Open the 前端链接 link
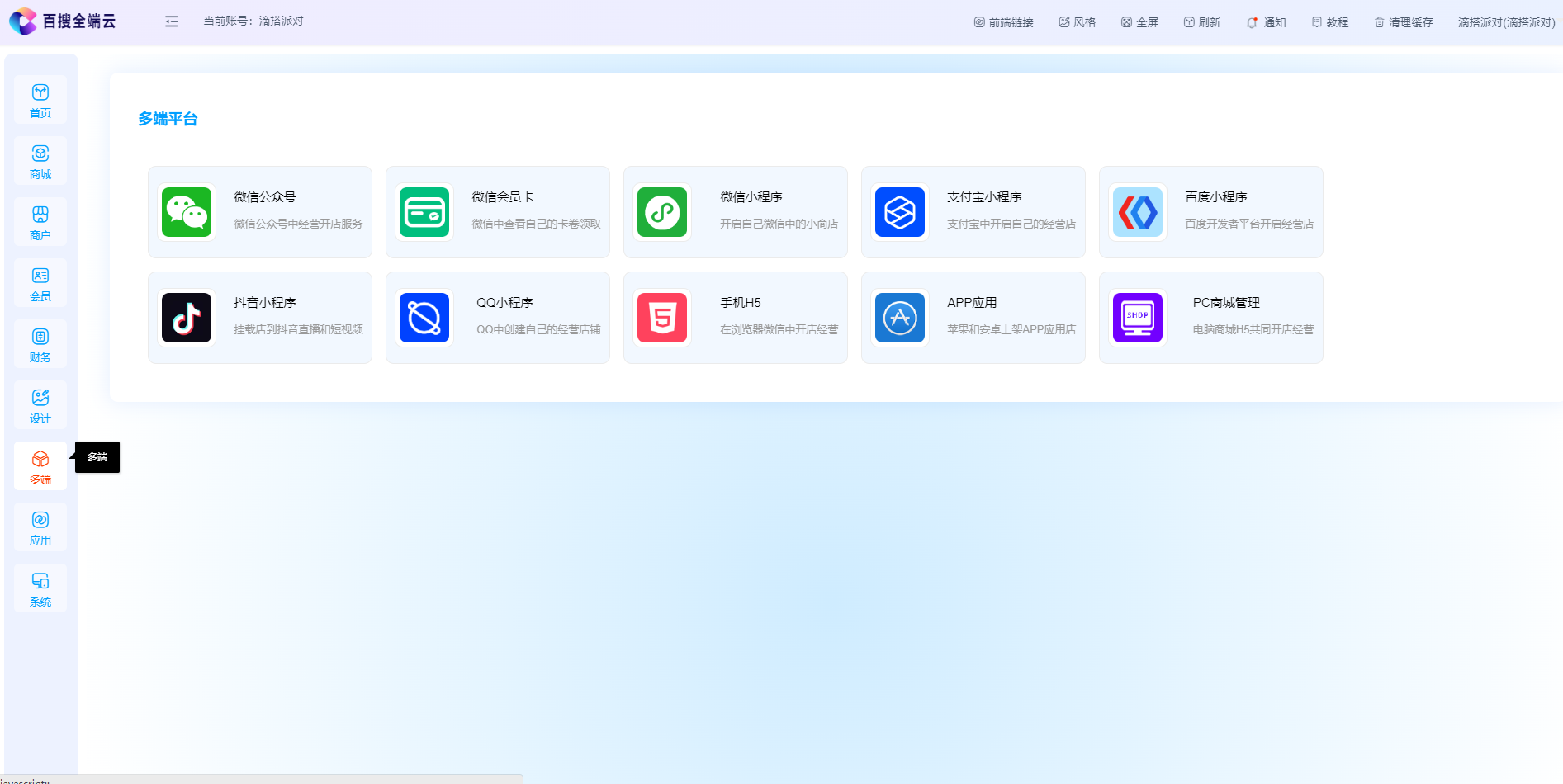The image size is (1563, 784). (x=1003, y=22)
